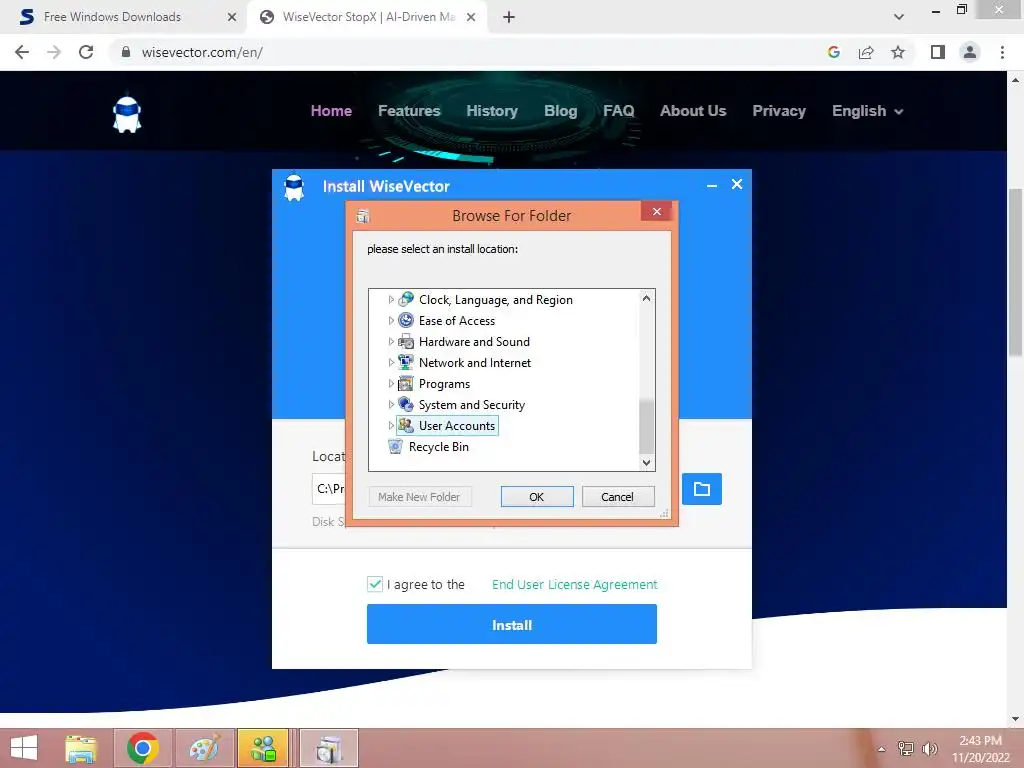
Task: Click the folder tree scrollbar thumb
Action: coord(646,426)
